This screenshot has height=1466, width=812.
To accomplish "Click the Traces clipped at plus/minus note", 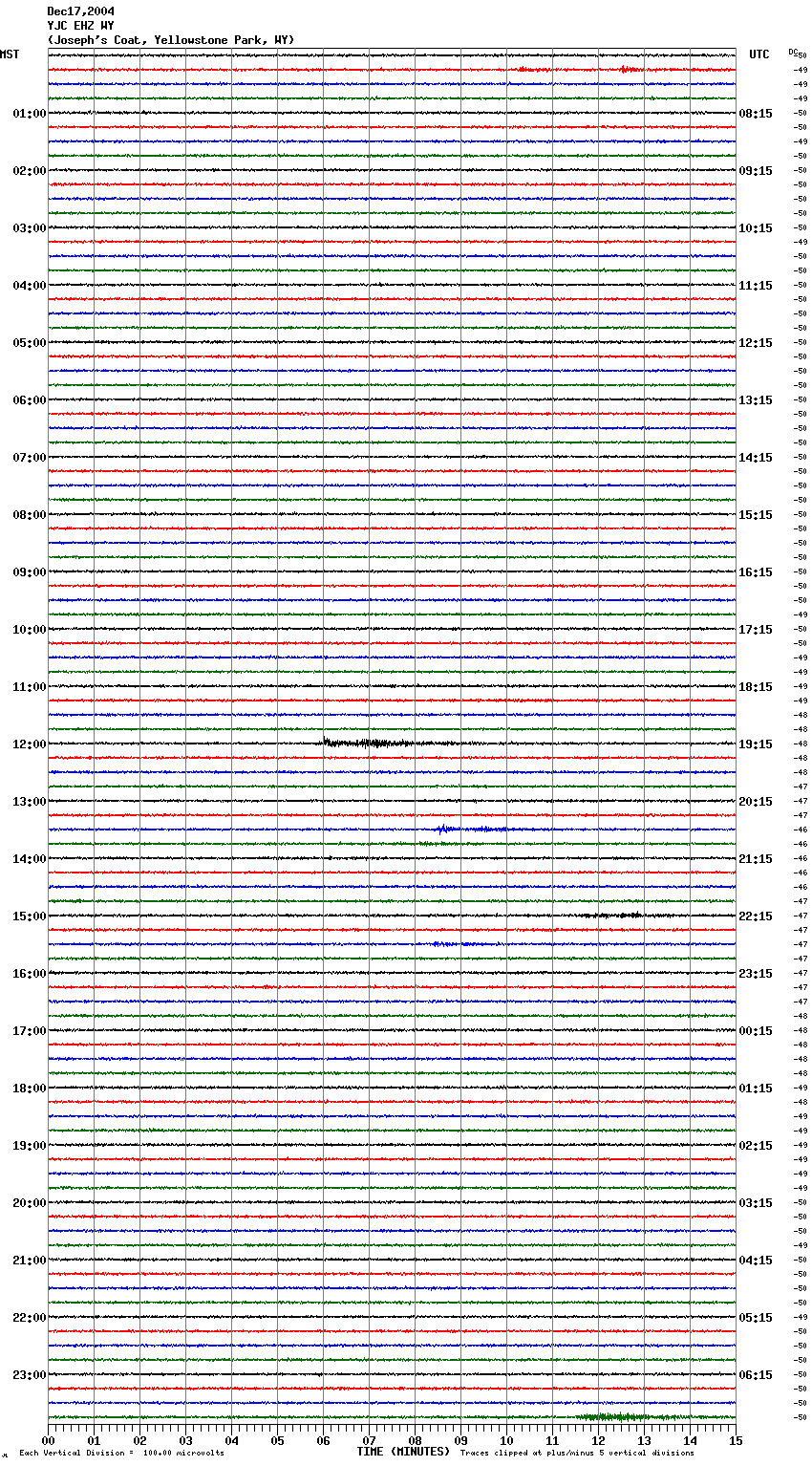I will (x=577, y=1454).
